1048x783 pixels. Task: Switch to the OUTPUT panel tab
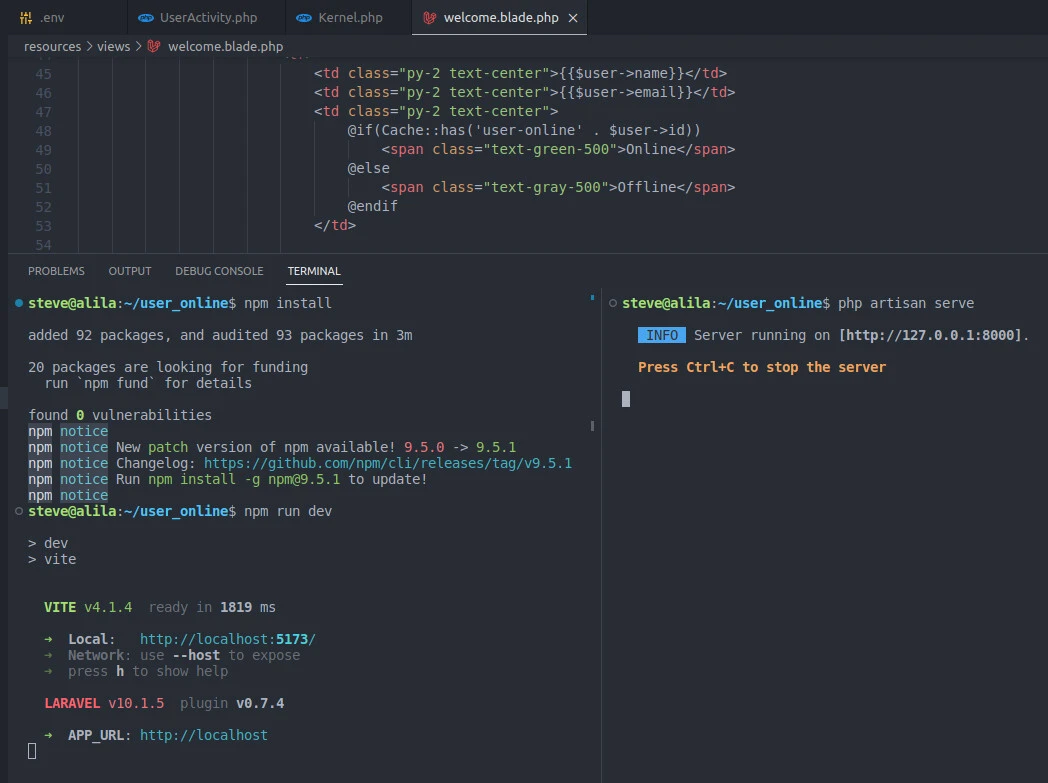(x=129, y=270)
